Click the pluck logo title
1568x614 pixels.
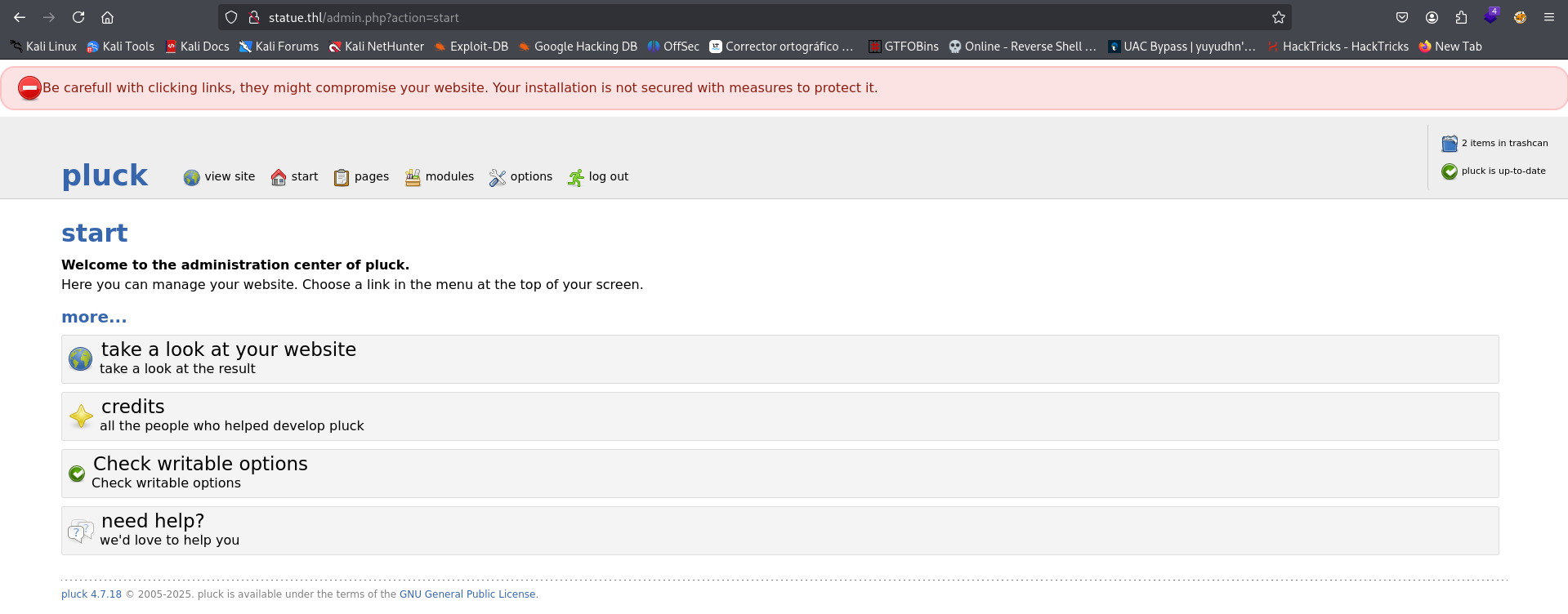coord(105,176)
